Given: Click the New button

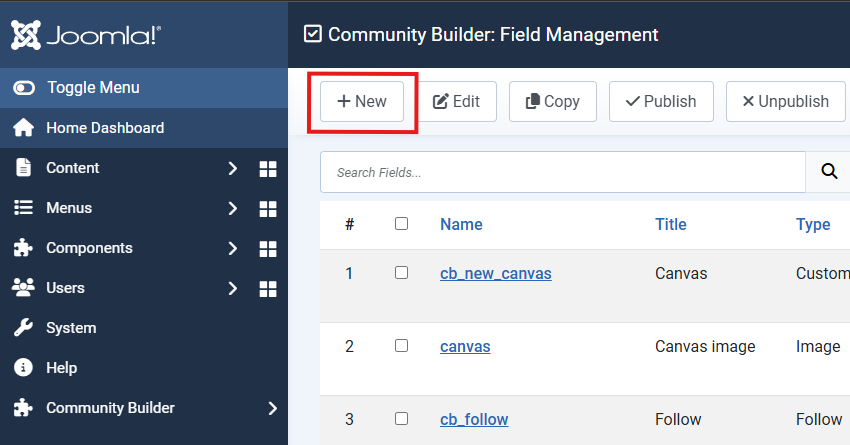Looking at the screenshot, I should coord(362,101).
